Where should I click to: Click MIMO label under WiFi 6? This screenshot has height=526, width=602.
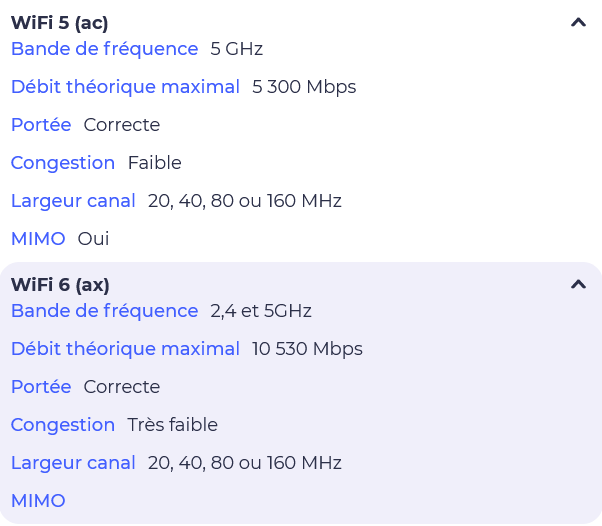(38, 501)
